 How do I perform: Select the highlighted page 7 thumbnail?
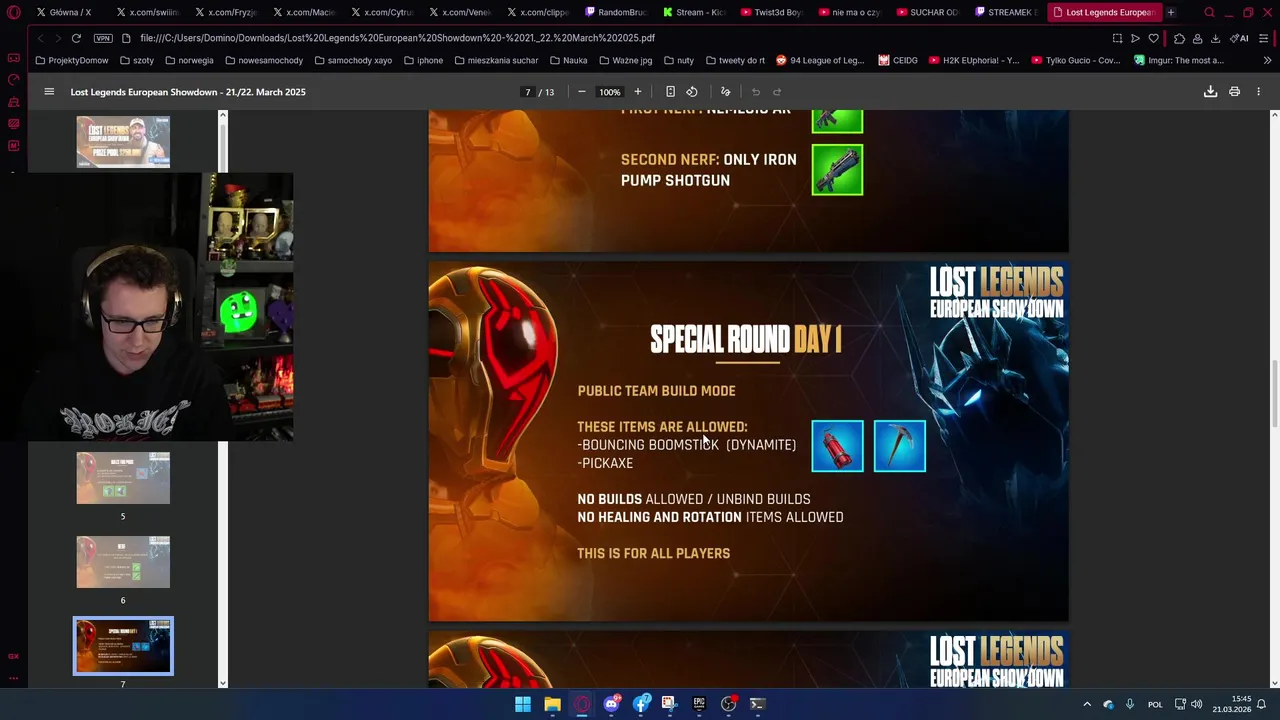click(x=123, y=646)
